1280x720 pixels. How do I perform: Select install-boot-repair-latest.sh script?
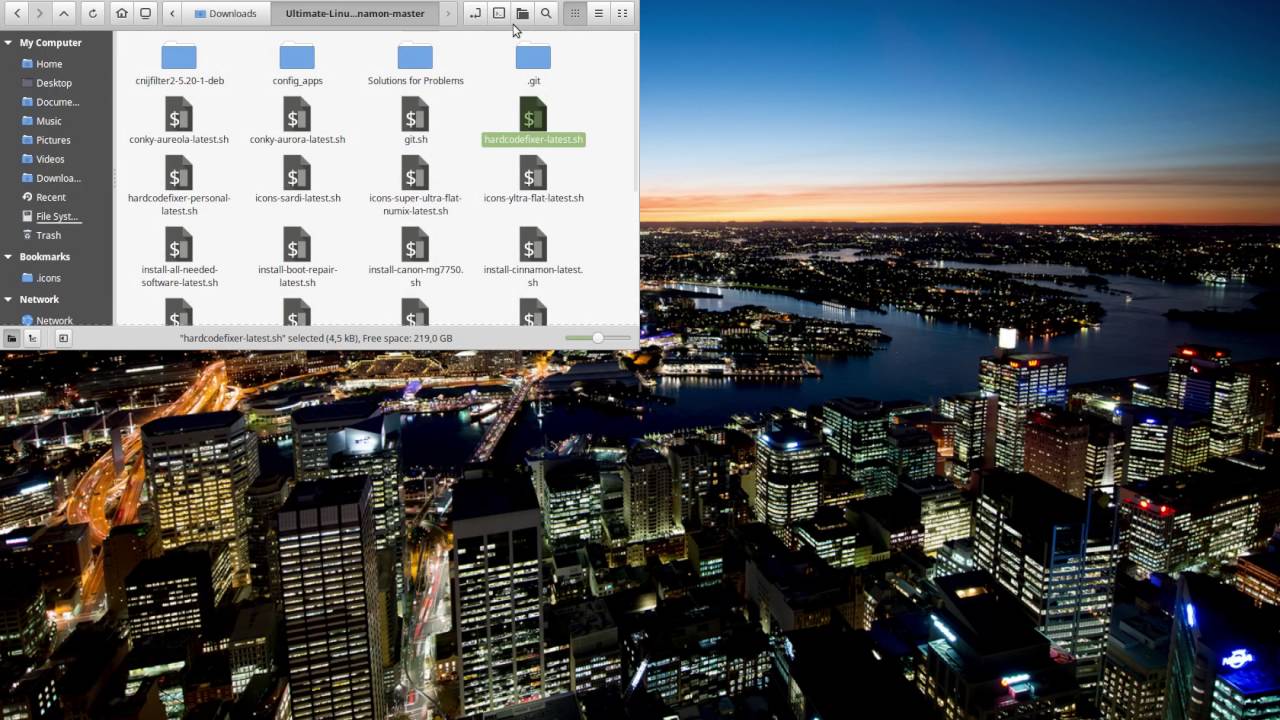(x=297, y=258)
